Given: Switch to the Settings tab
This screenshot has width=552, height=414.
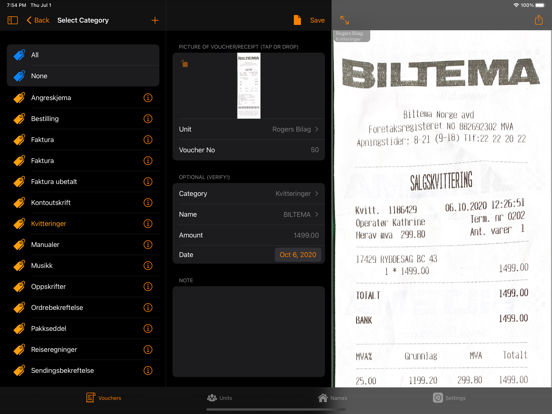Looking at the screenshot, I should click(x=449, y=398).
